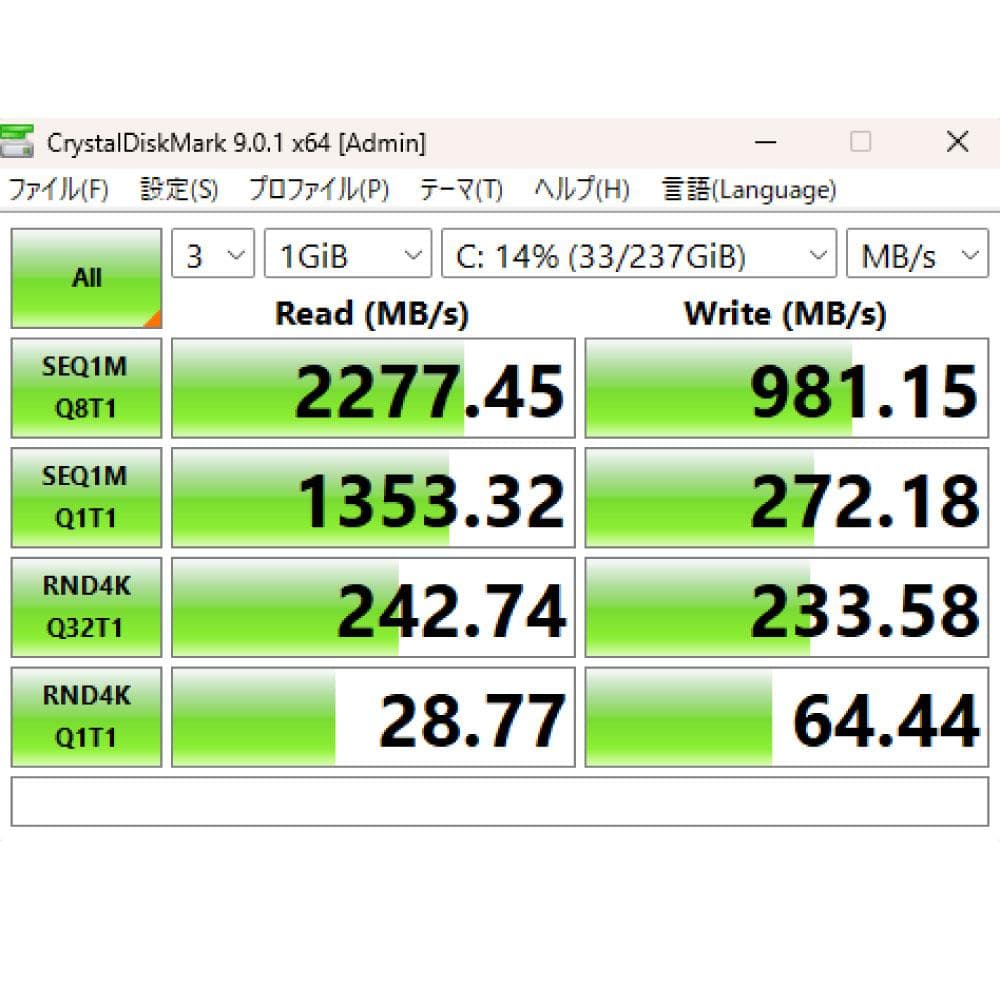Run the RND4K Q1T1 benchmark test
The height and width of the screenshot is (1000, 1000).
click(85, 717)
